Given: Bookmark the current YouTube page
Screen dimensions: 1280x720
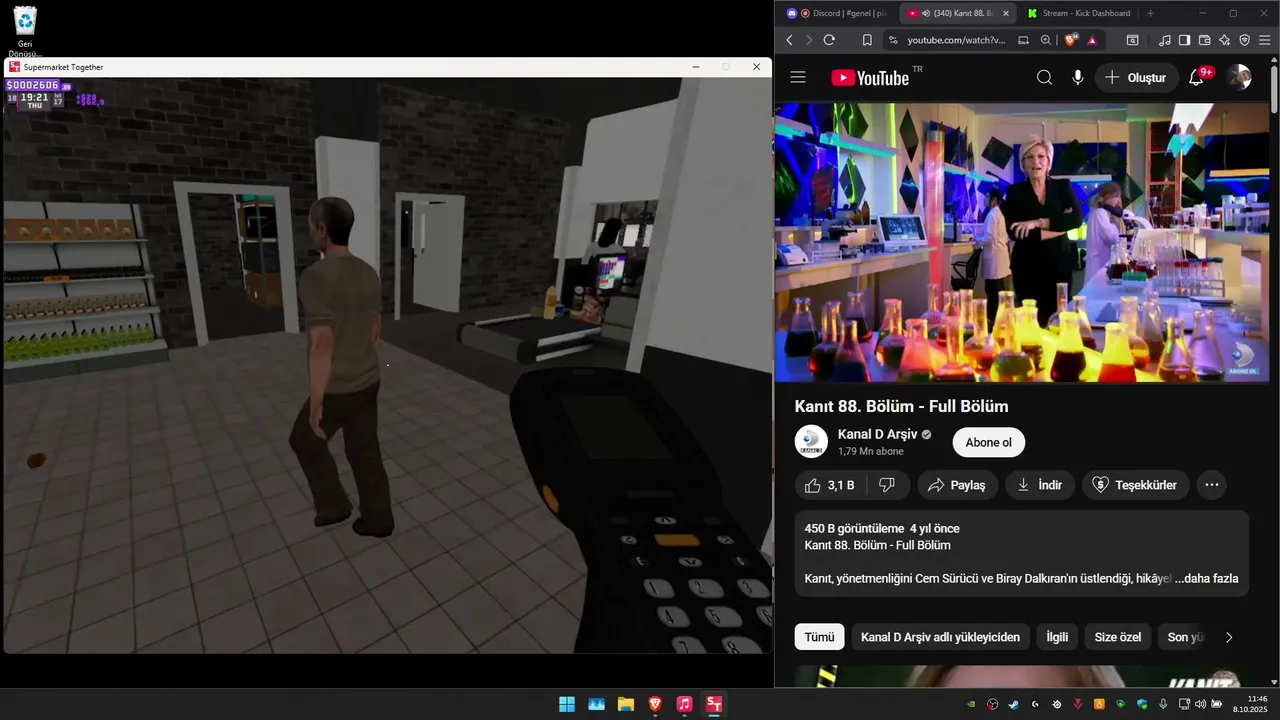Looking at the screenshot, I should click(x=867, y=40).
